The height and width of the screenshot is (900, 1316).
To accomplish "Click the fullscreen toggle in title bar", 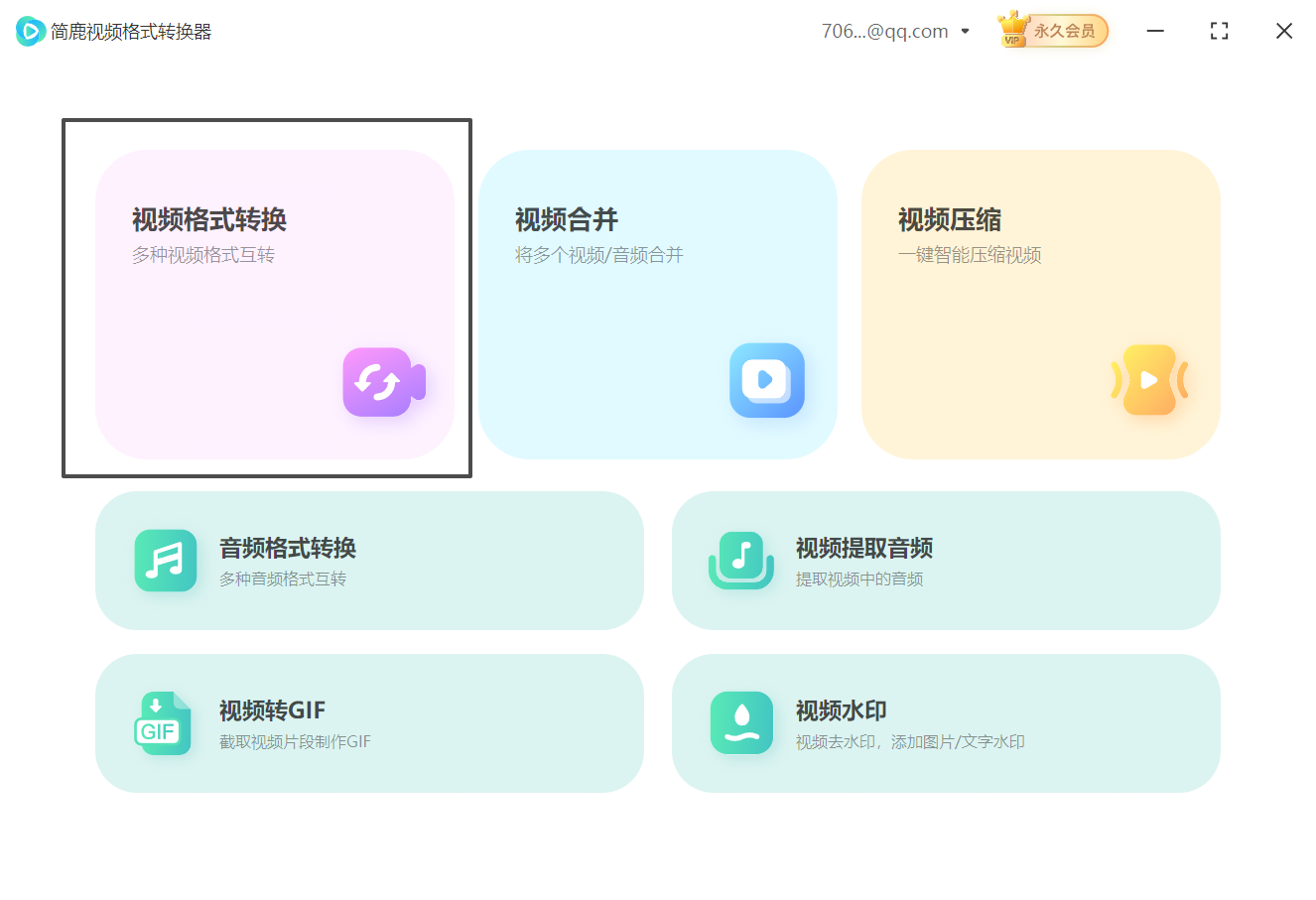I will (x=1219, y=31).
